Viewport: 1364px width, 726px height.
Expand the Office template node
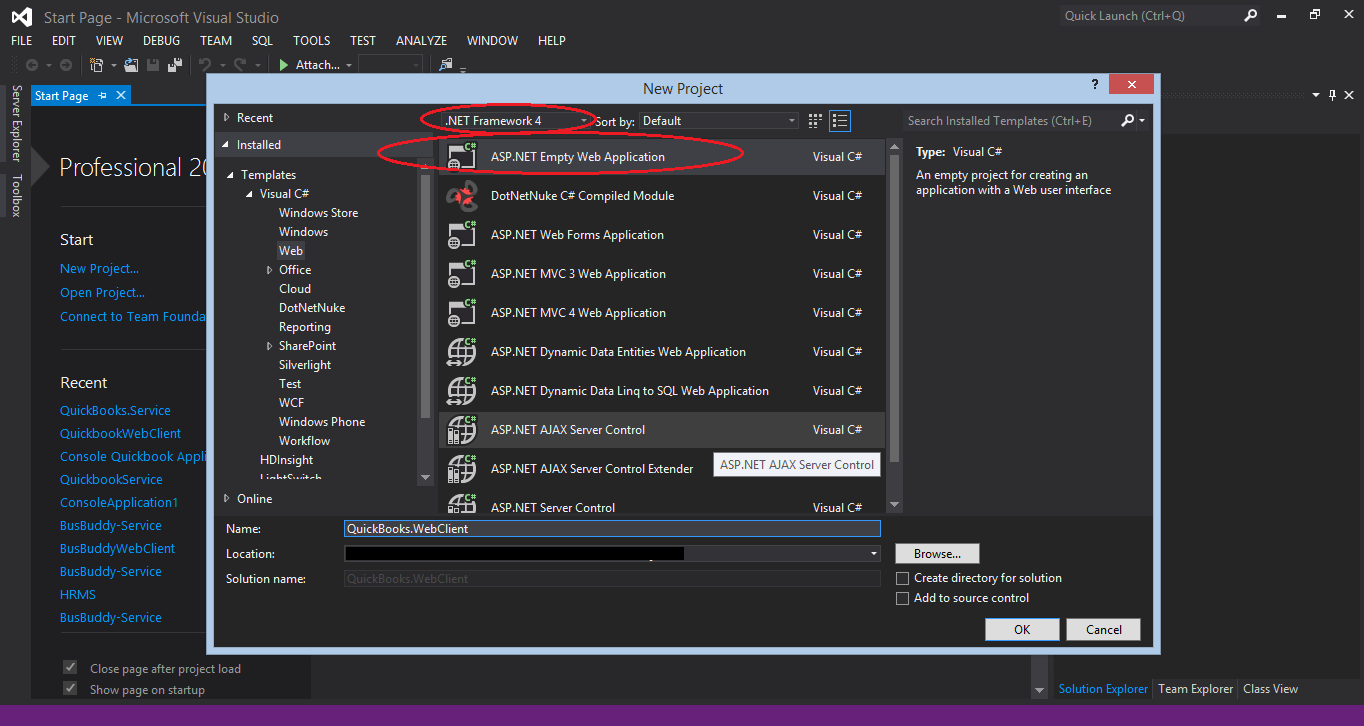[x=270, y=270]
